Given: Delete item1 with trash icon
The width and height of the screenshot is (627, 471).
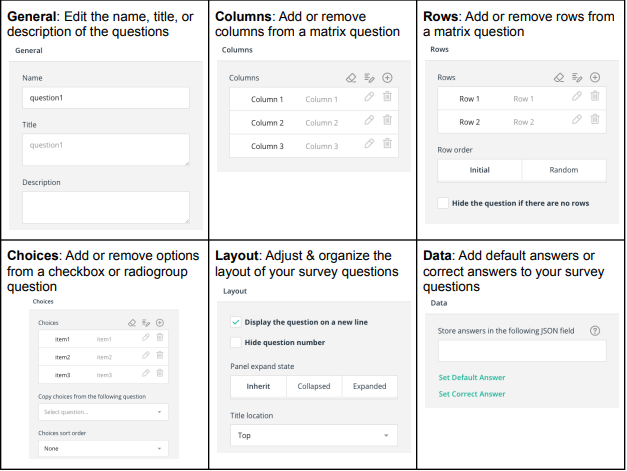Looking at the screenshot, I should pyautogui.click(x=160, y=337).
